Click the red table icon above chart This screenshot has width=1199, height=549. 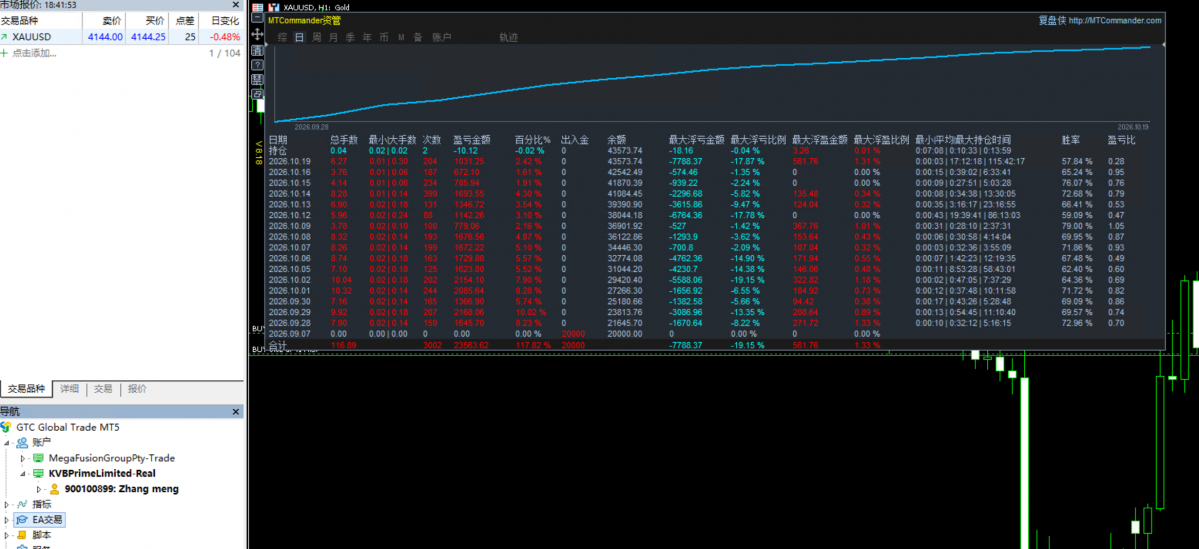tap(258, 8)
